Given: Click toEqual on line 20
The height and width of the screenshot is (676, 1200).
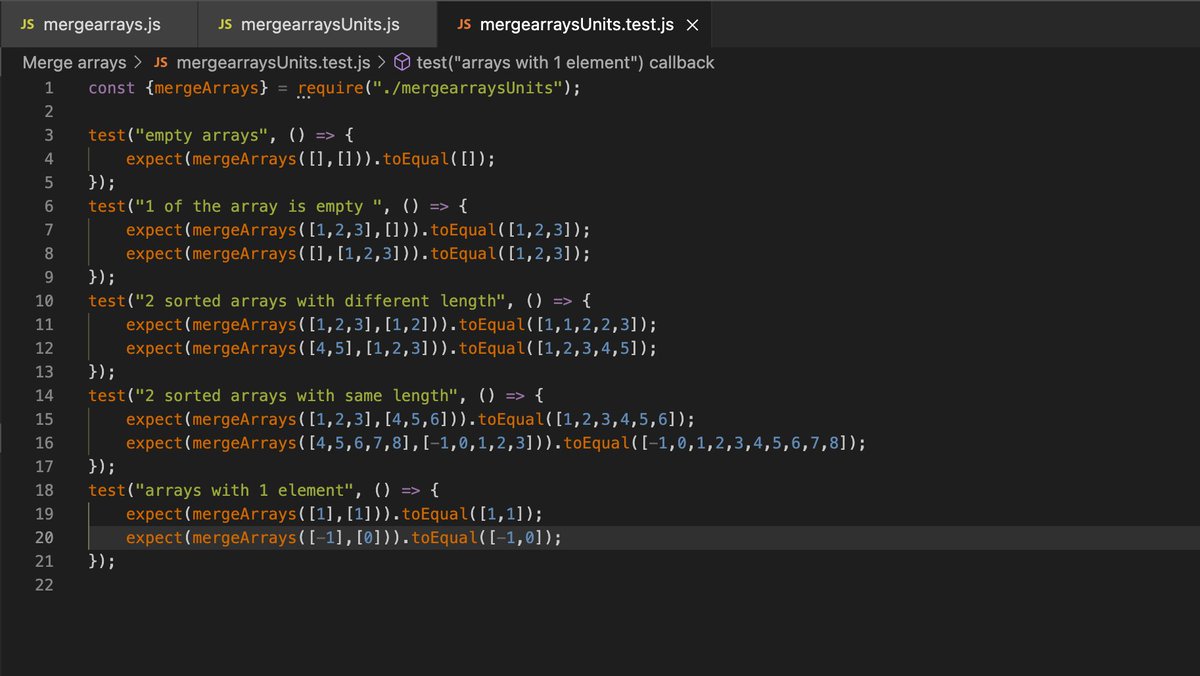Looking at the screenshot, I should (443, 537).
